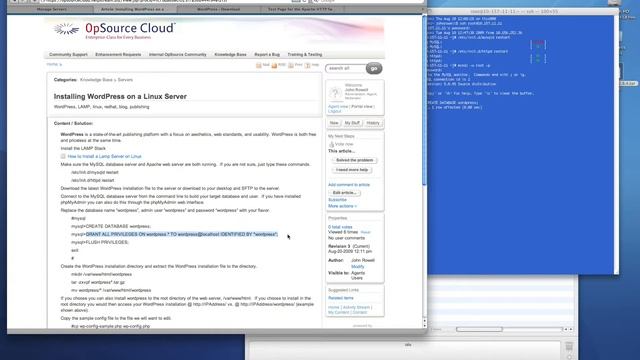Click the Help icon above the article
Screen dimensions: 640x360
click(x=307, y=65)
